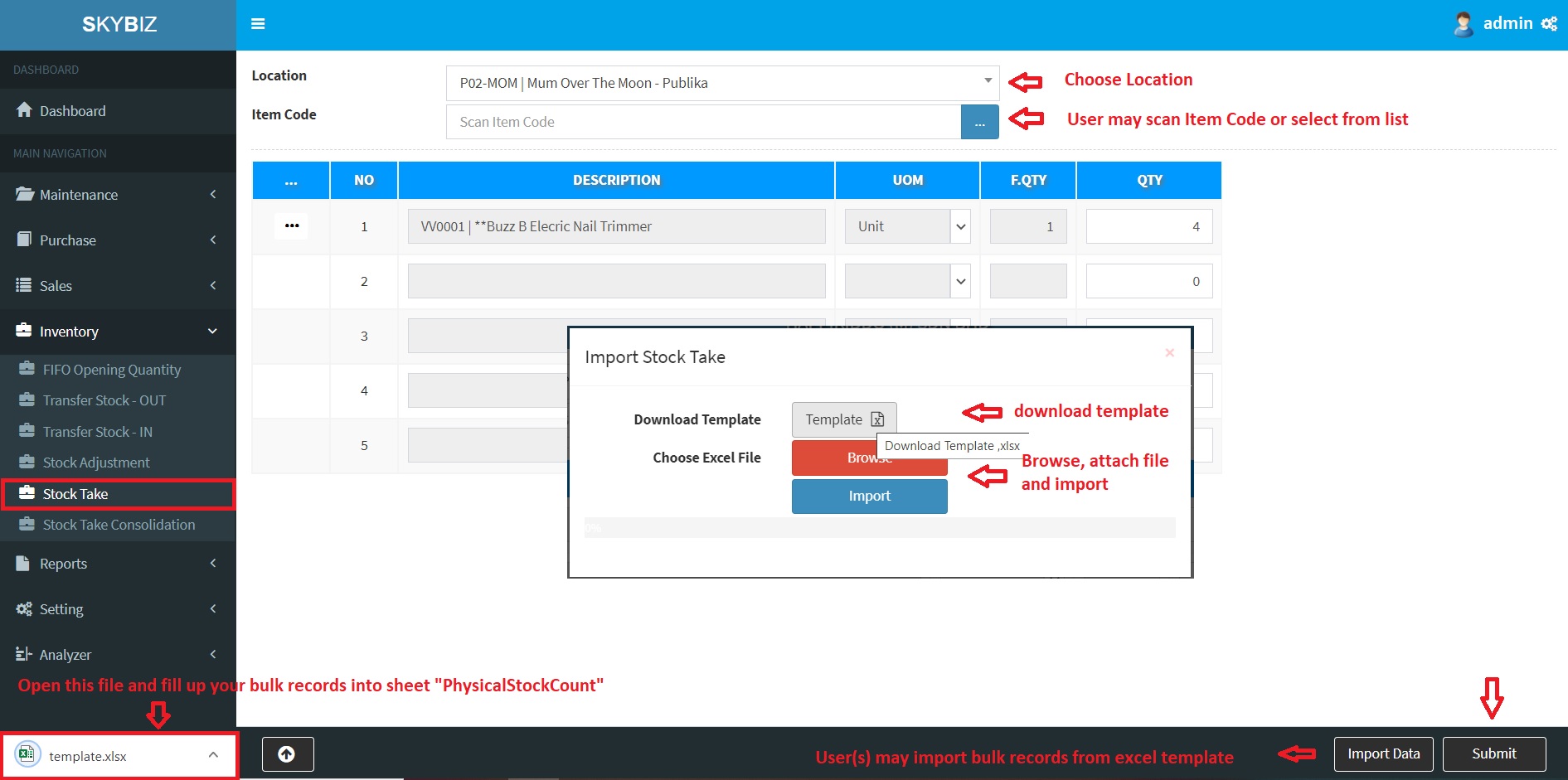Image resolution: width=1568 pixels, height=780 pixels.
Task: Select Stock Adjustment in sidebar
Action: point(96,463)
